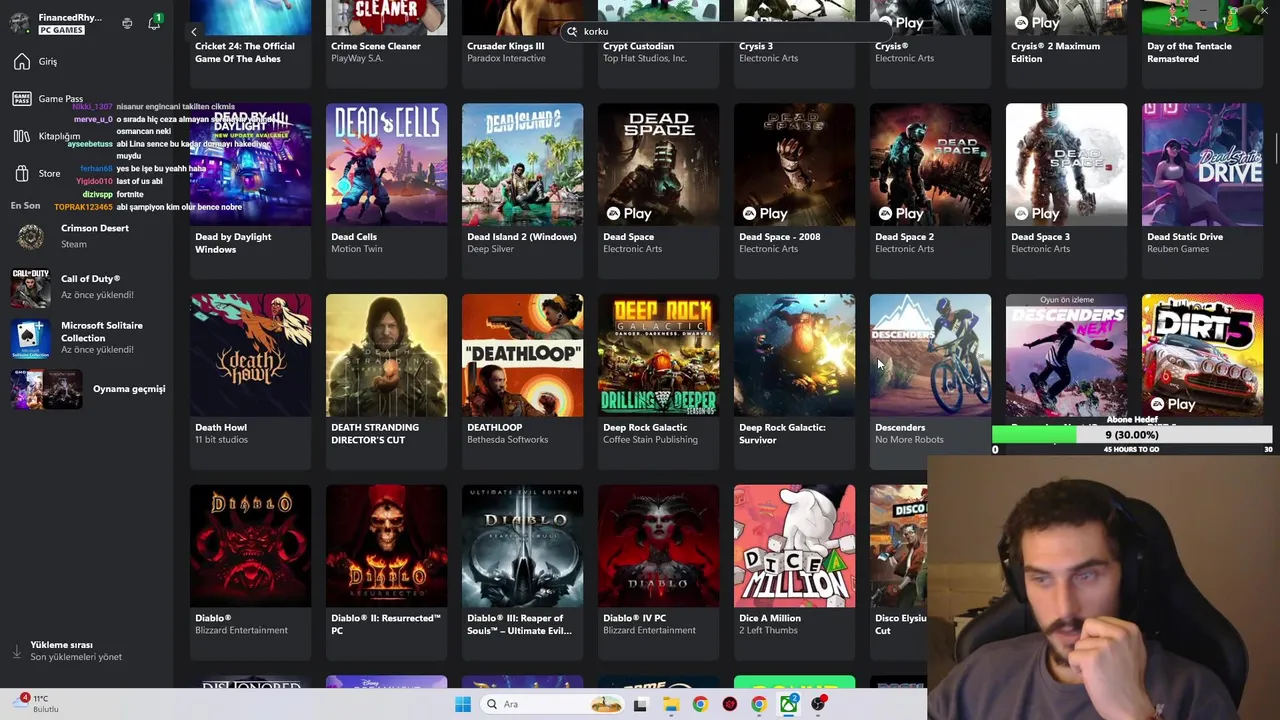1280x720 pixels.
Task: Open Dead Static Drive cover art
Action: click(1202, 164)
